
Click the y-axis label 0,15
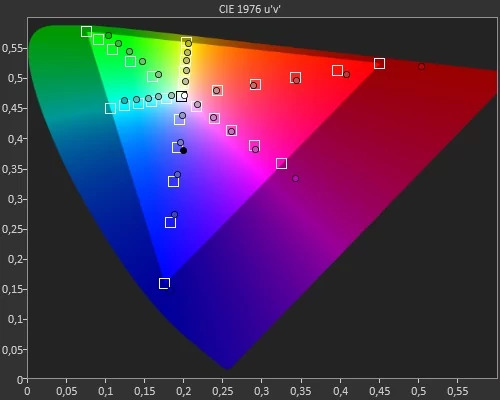12,289
